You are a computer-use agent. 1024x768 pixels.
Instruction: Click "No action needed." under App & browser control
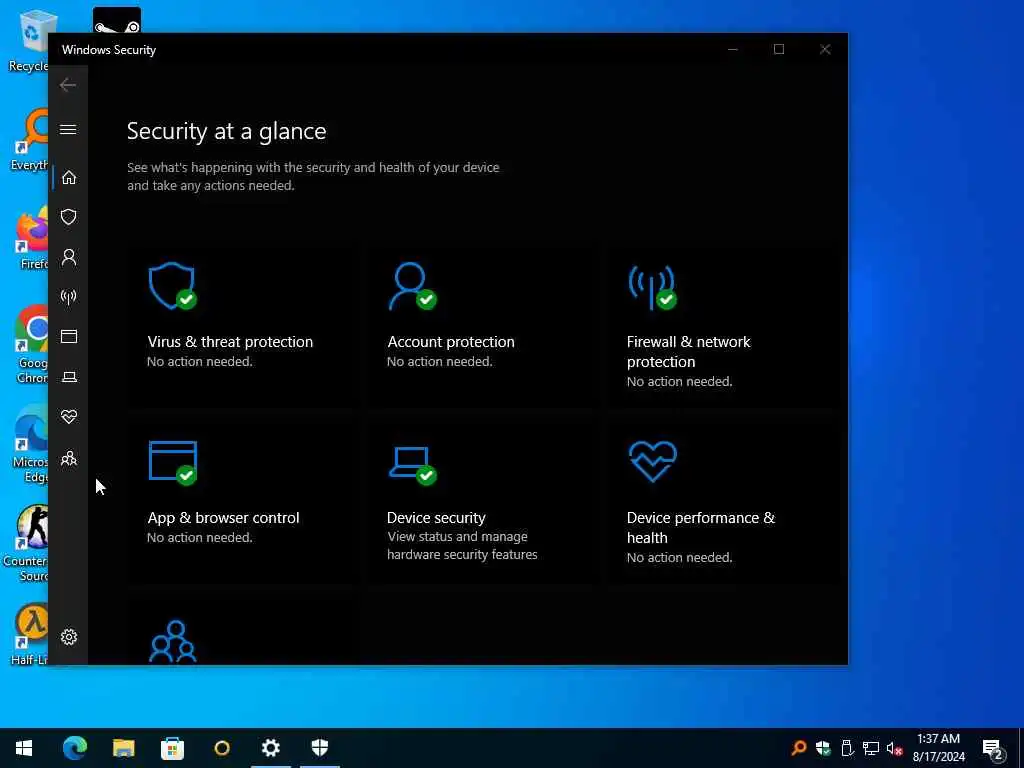click(200, 537)
